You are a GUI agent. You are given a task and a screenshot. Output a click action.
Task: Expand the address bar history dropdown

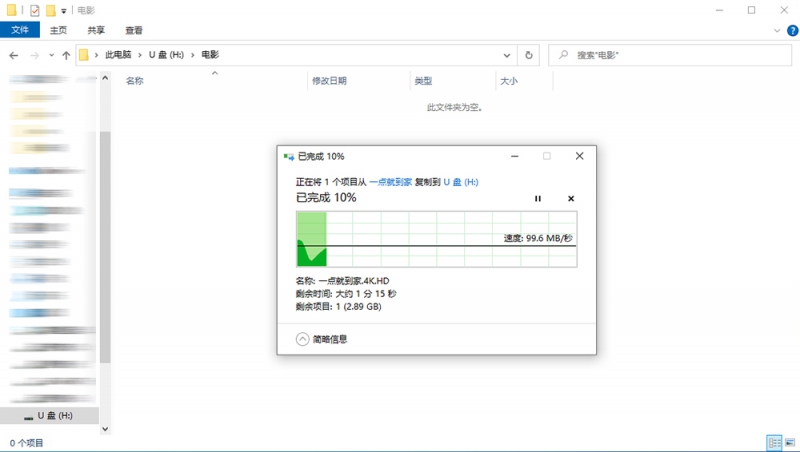click(x=507, y=55)
